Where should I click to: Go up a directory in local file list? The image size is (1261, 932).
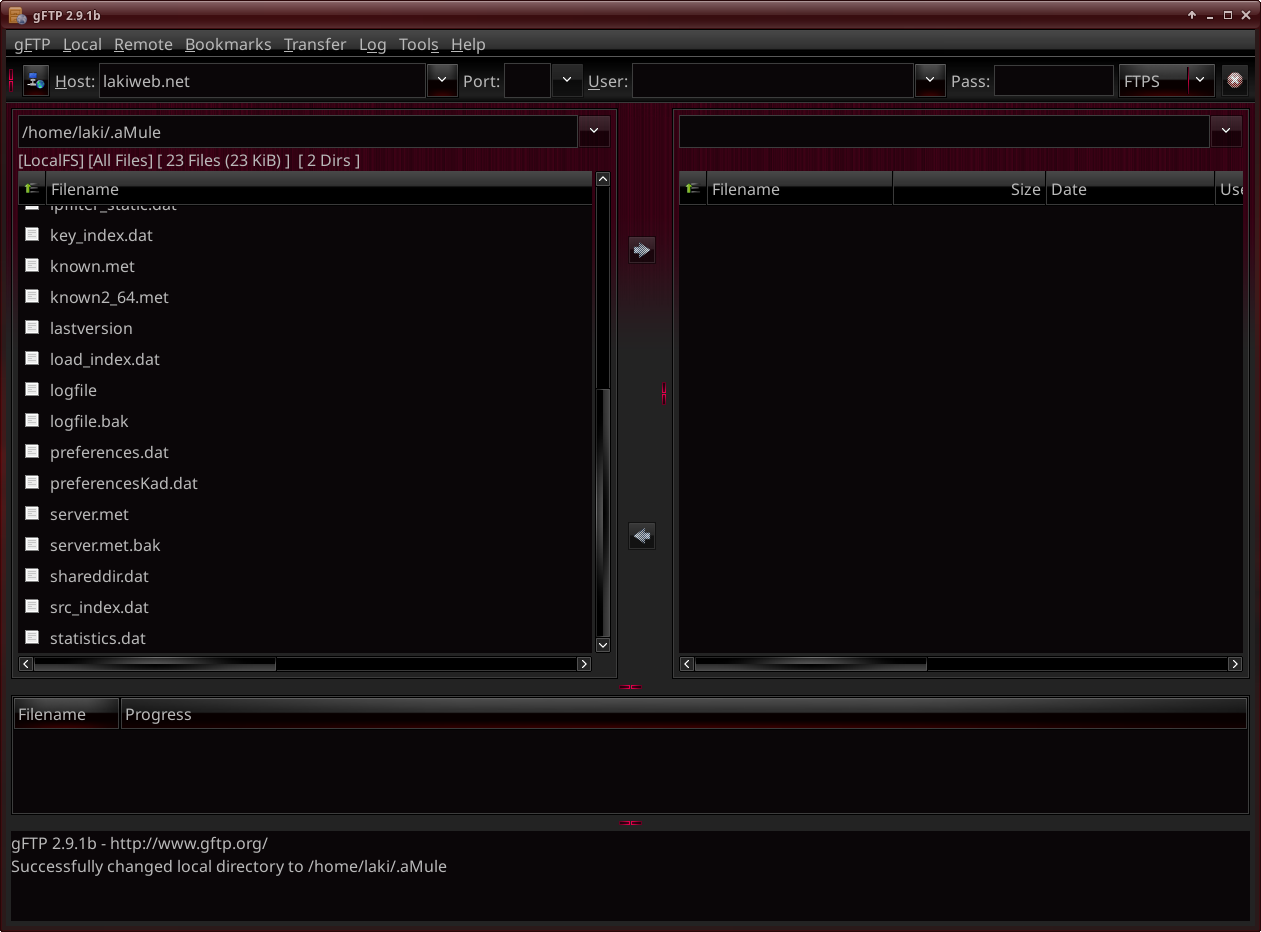[x=32, y=189]
